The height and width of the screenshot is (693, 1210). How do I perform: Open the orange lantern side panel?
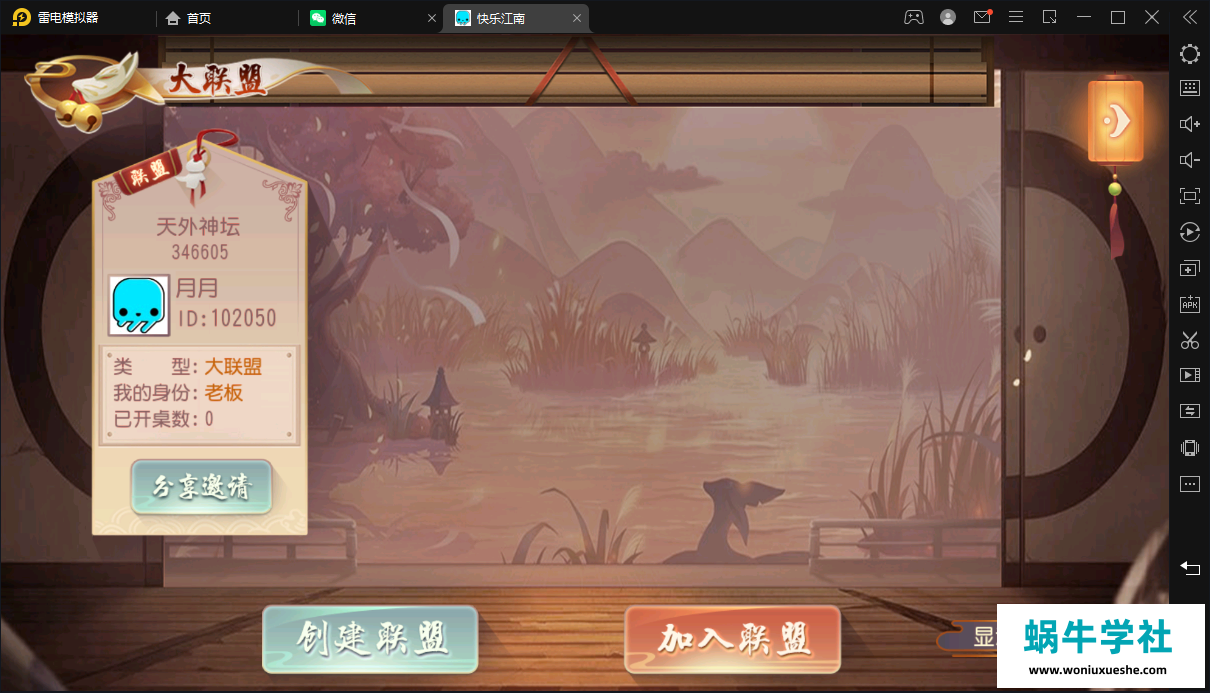tap(1115, 122)
